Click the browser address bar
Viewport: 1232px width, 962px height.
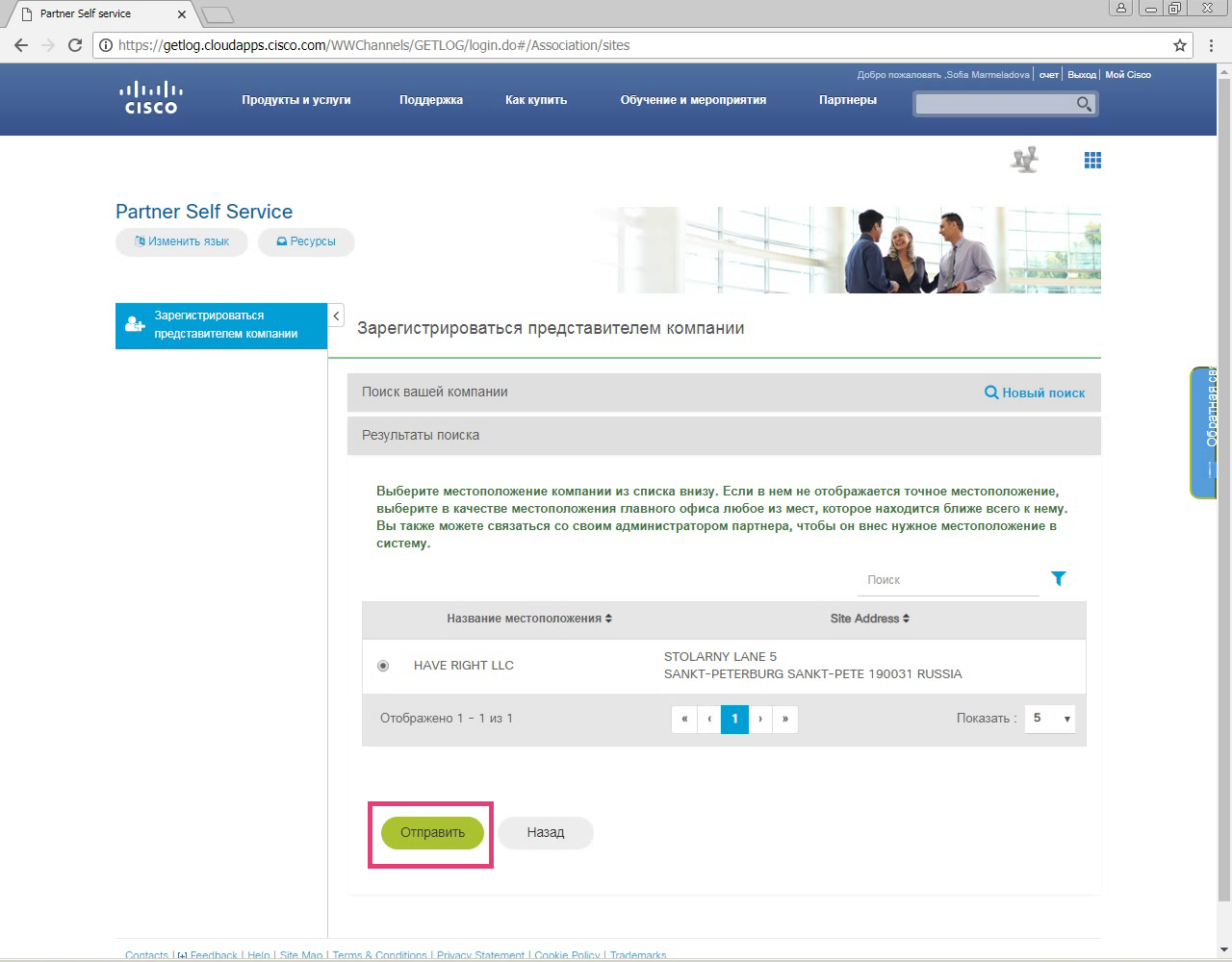click(x=635, y=45)
